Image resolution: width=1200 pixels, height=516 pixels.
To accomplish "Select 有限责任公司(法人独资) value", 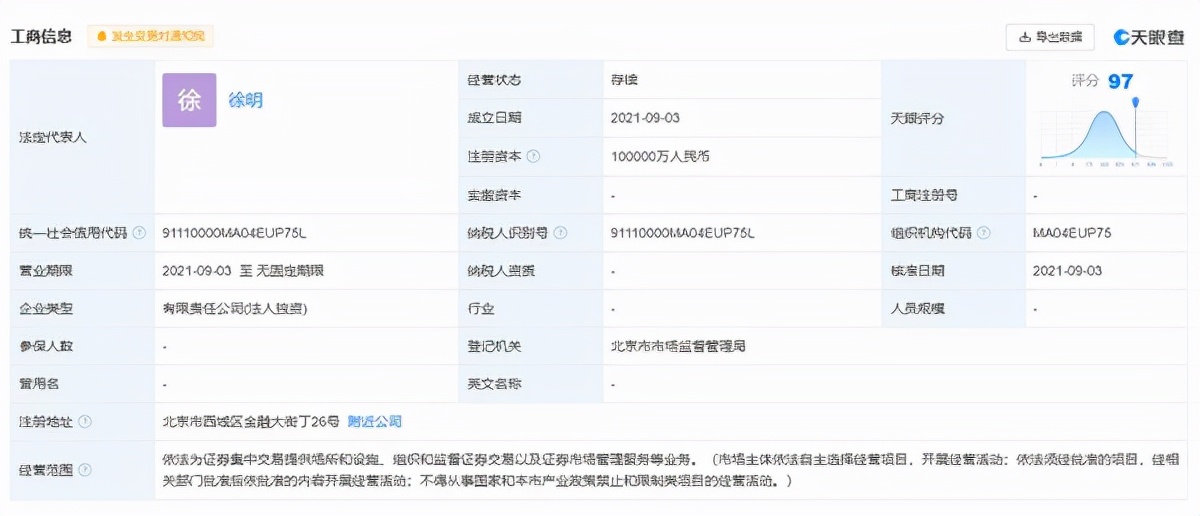I will 235,309.
